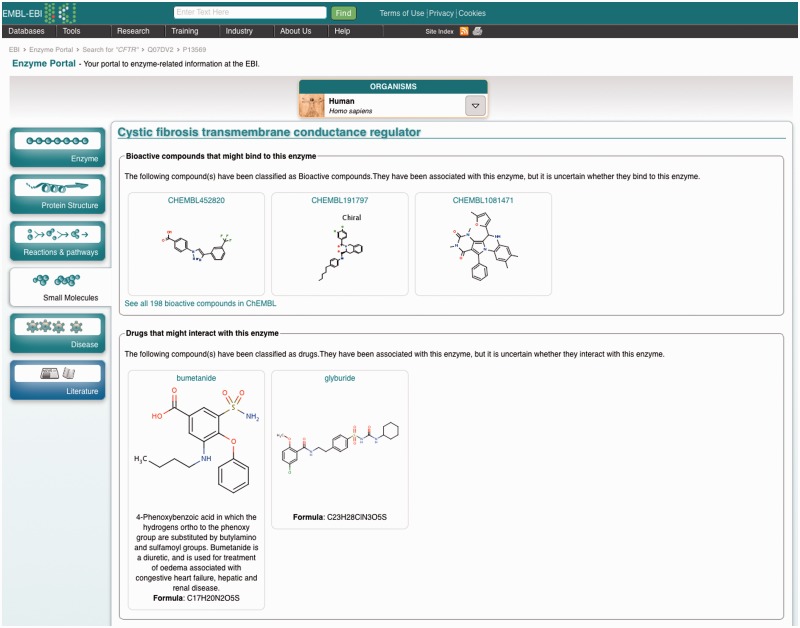Select the Protein Structure sidebar icon
This screenshot has width=800, height=628.
57,193
